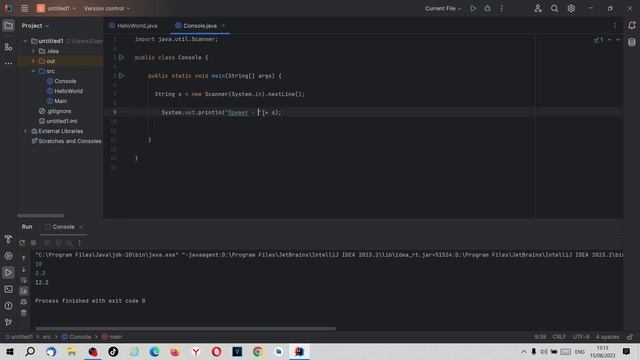Go down the stack trace in console
This screenshot has width=640, height=360.
(x=24, y=269)
